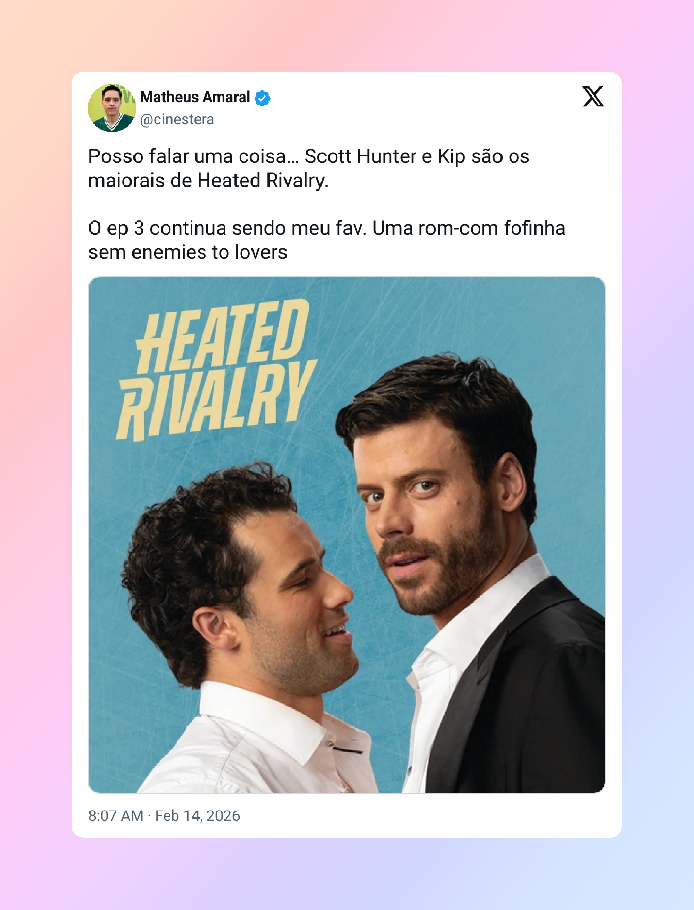Click the yellow HEATED word on the poster

click(222, 337)
